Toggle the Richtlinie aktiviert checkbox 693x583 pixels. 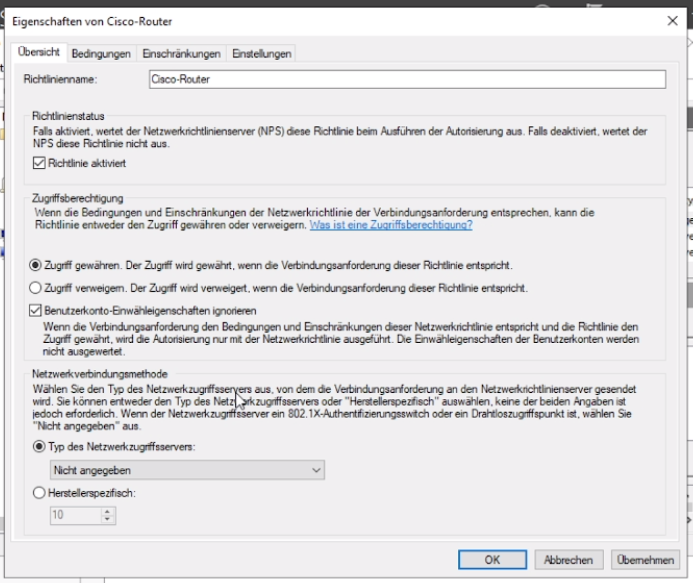coord(39,163)
